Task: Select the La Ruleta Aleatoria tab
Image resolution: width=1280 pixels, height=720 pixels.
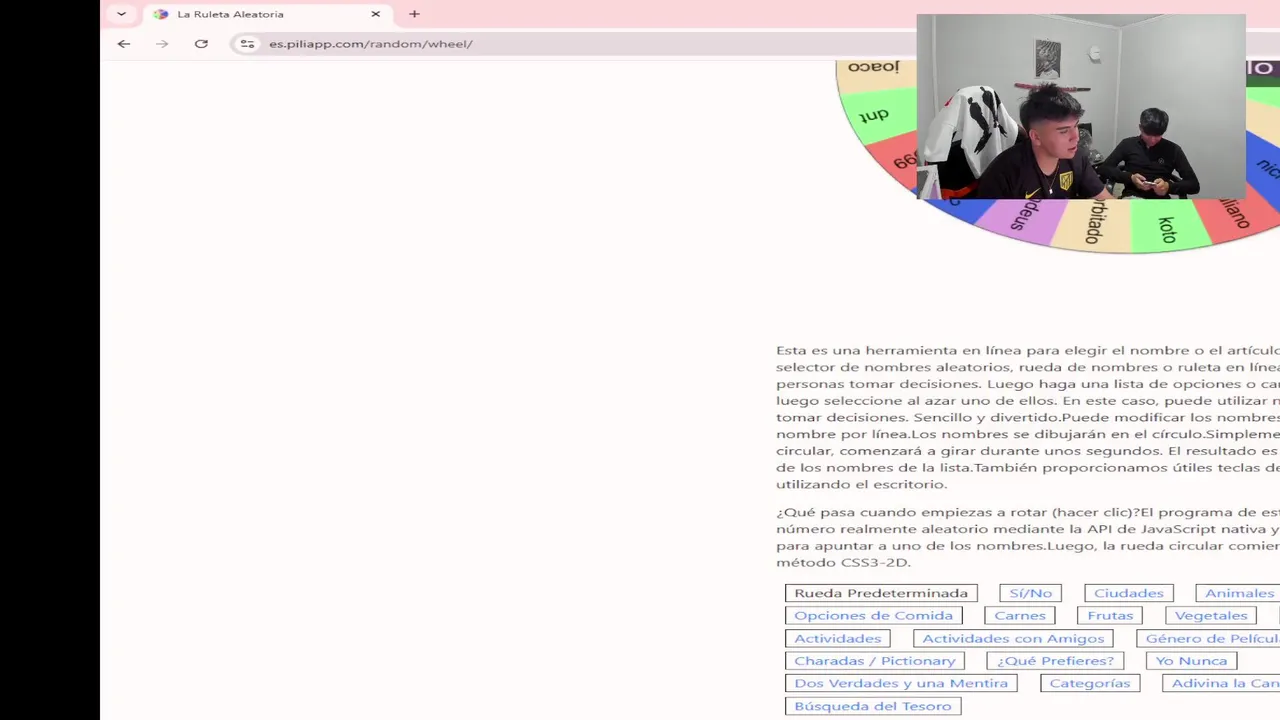Action: point(266,14)
